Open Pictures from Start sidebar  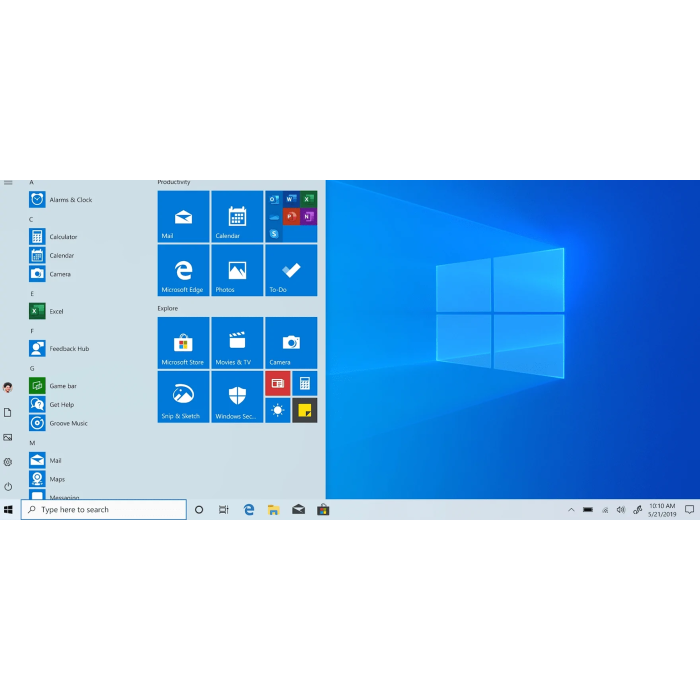click(8, 437)
